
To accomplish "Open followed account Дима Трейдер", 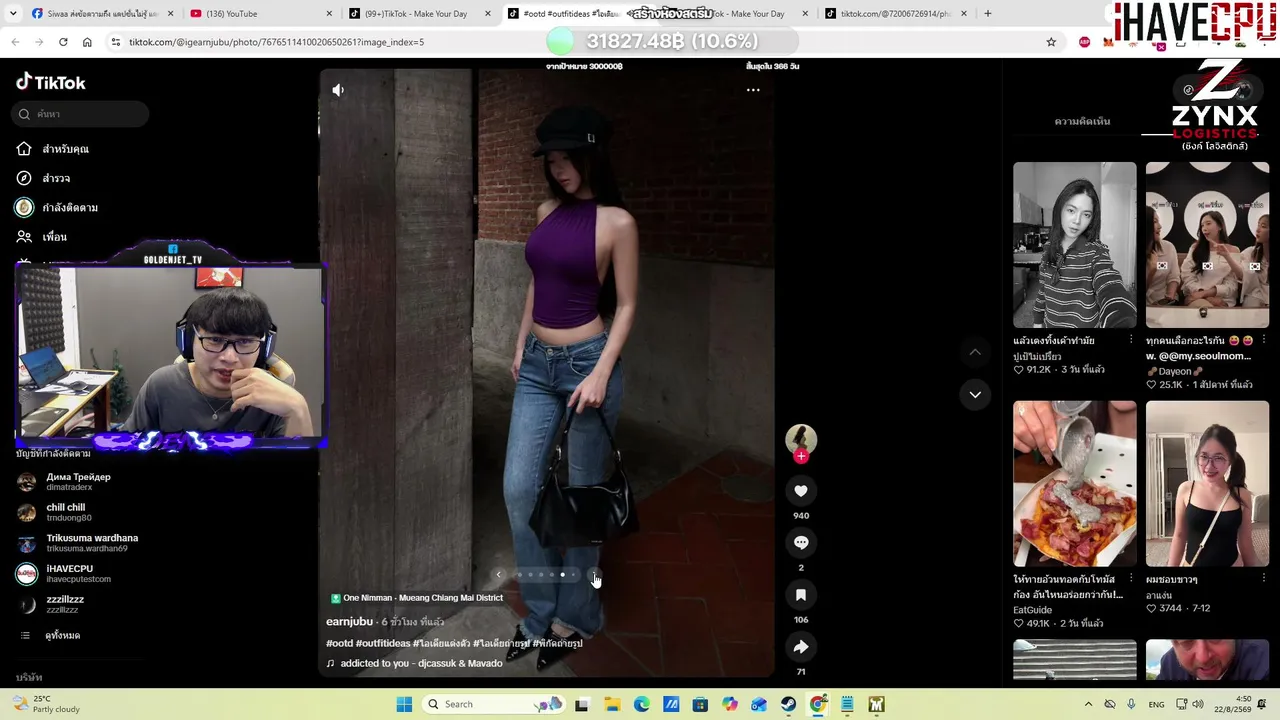I will (64, 482).
